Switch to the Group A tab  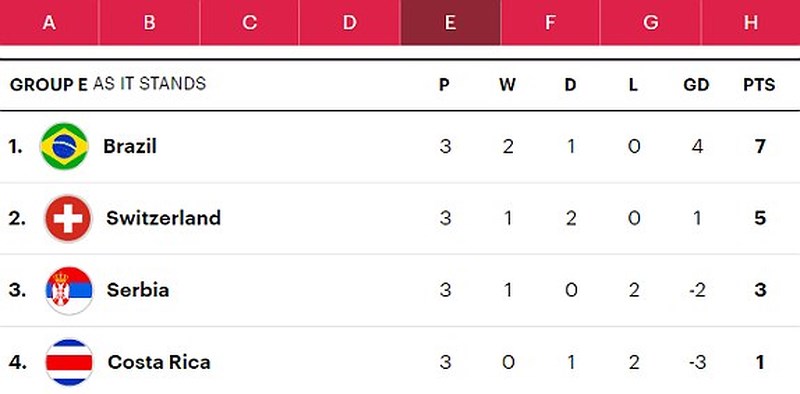(x=49, y=22)
